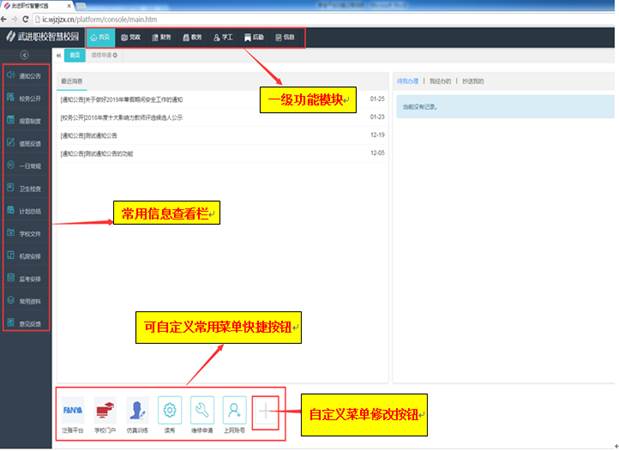Click the double-left arrow before the page tabs
Screen dimensions: 619x451
pos(59,55)
